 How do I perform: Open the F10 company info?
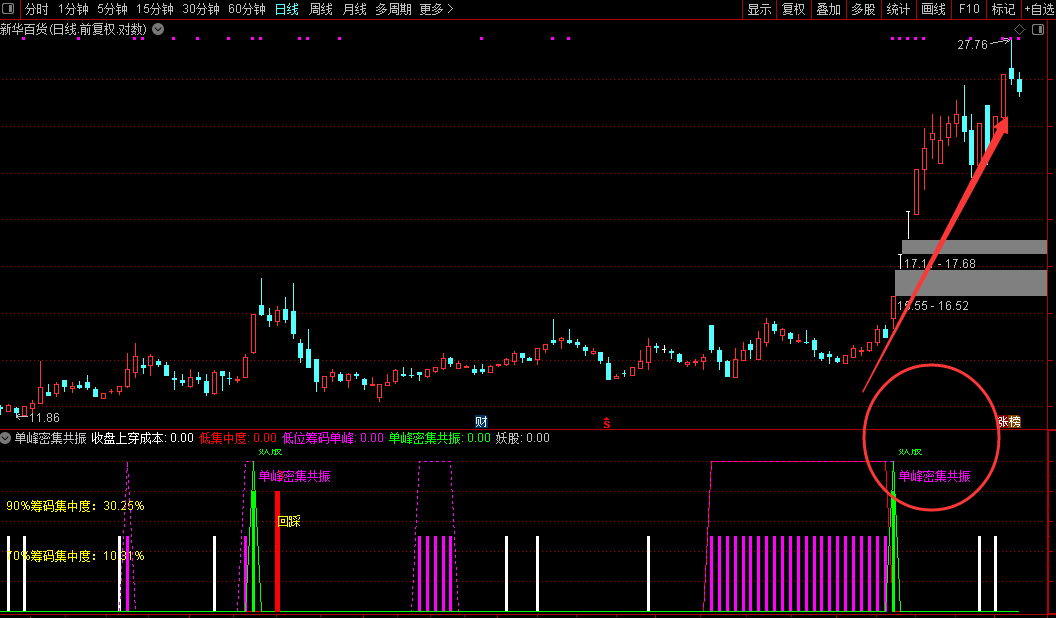pyautogui.click(x=968, y=9)
